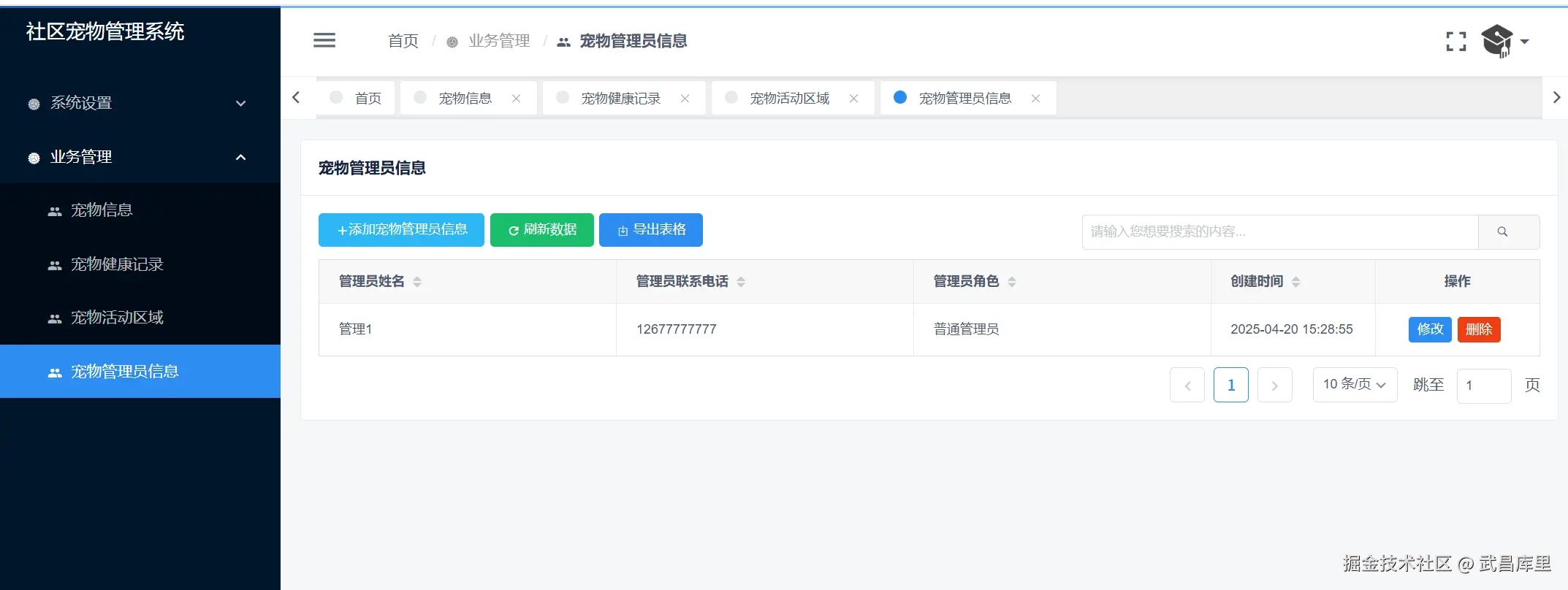Screen dimensions: 1568x590
Task: Click the 刷新数据 button
Action: [x=542, y=230]
